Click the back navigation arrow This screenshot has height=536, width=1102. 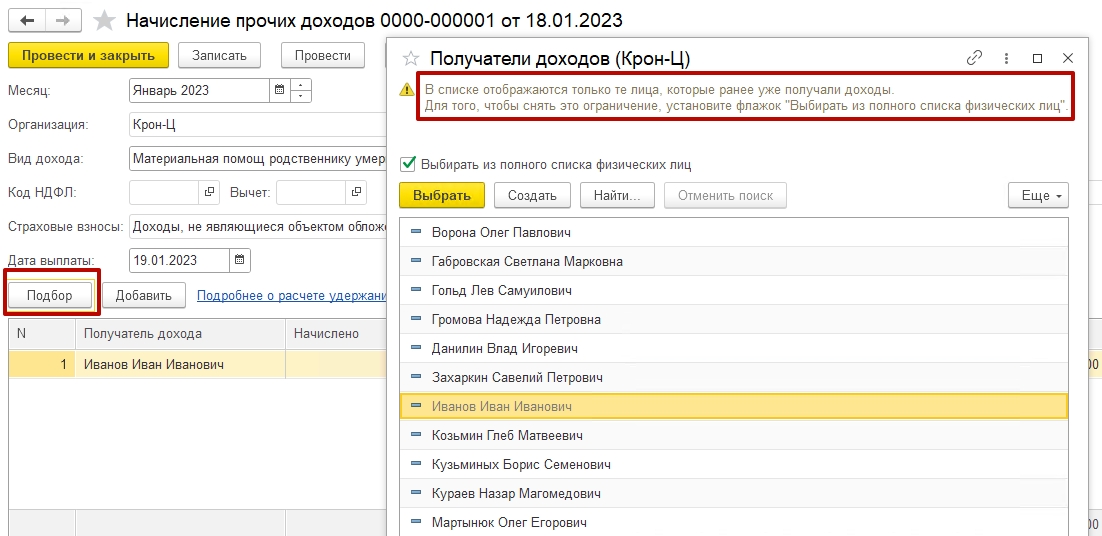point(27,20)
